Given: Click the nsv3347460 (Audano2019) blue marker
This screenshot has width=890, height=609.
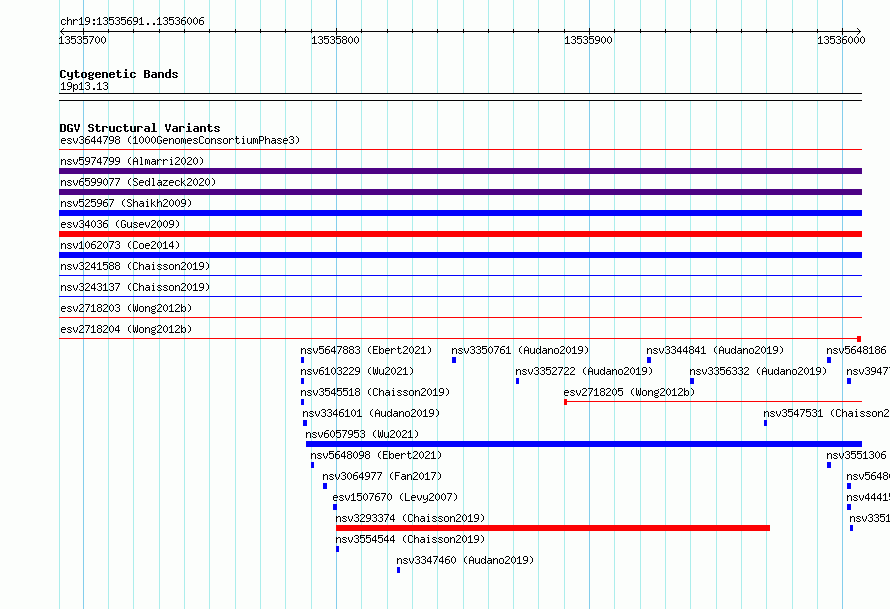Looking at the screenshot, I should (x=398, y=570).
